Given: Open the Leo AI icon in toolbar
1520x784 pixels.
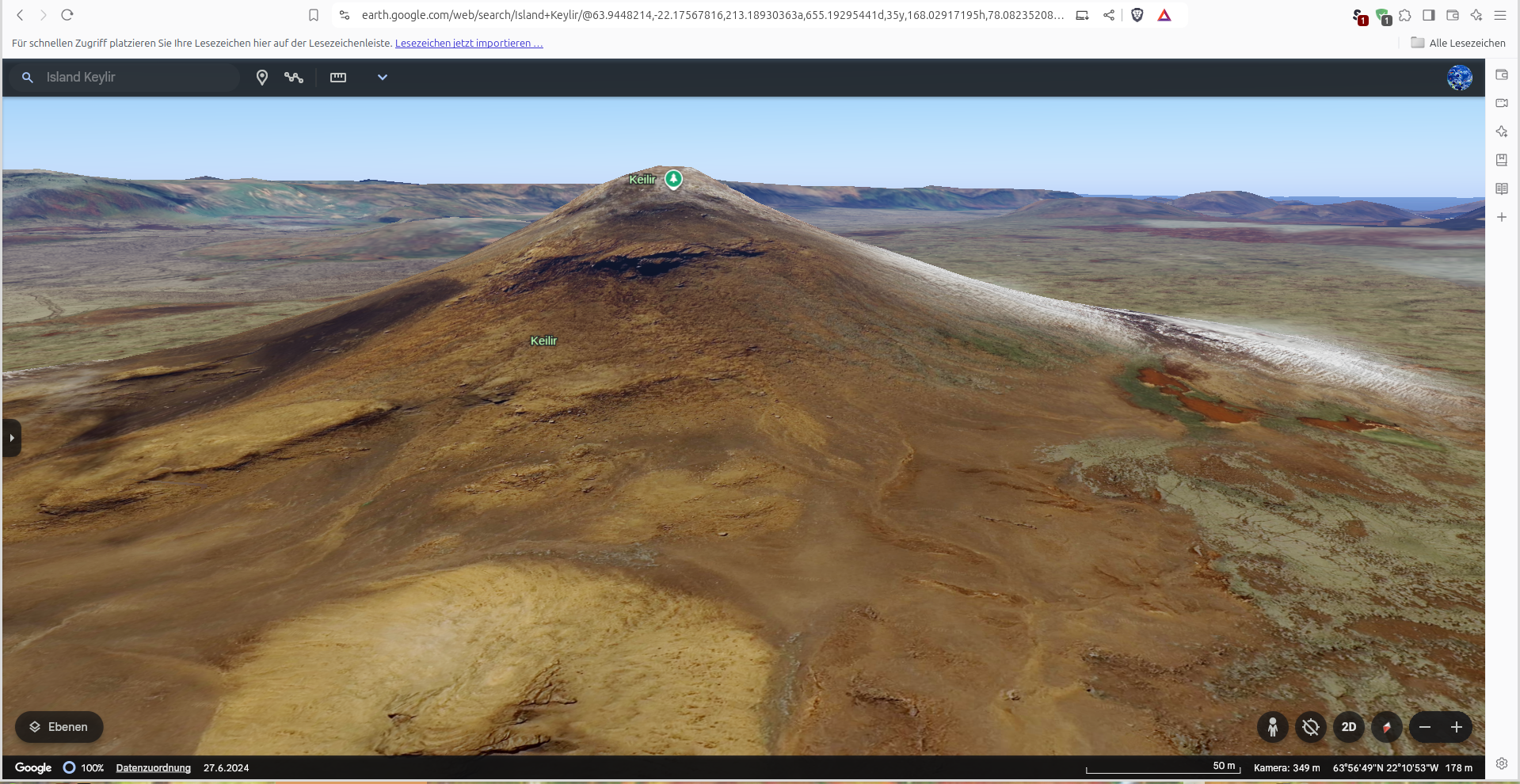Looking at the screenshot, I should coord(1476,15).
